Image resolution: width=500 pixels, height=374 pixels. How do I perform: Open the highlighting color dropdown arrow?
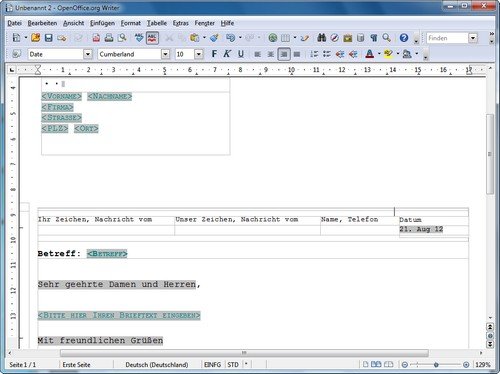[398, 54]
